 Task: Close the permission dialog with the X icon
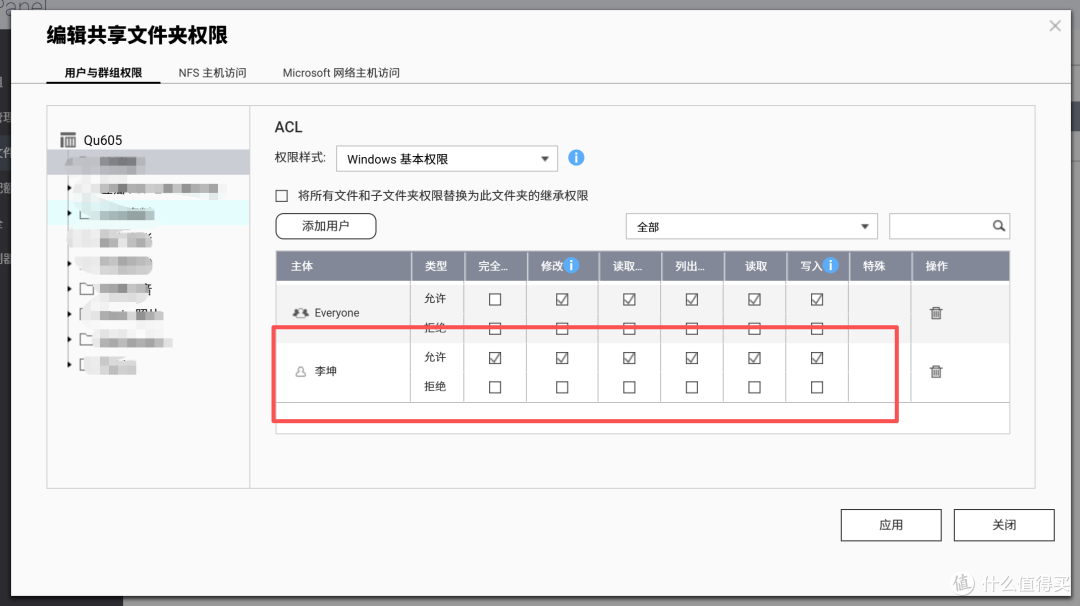(1055, 26)
